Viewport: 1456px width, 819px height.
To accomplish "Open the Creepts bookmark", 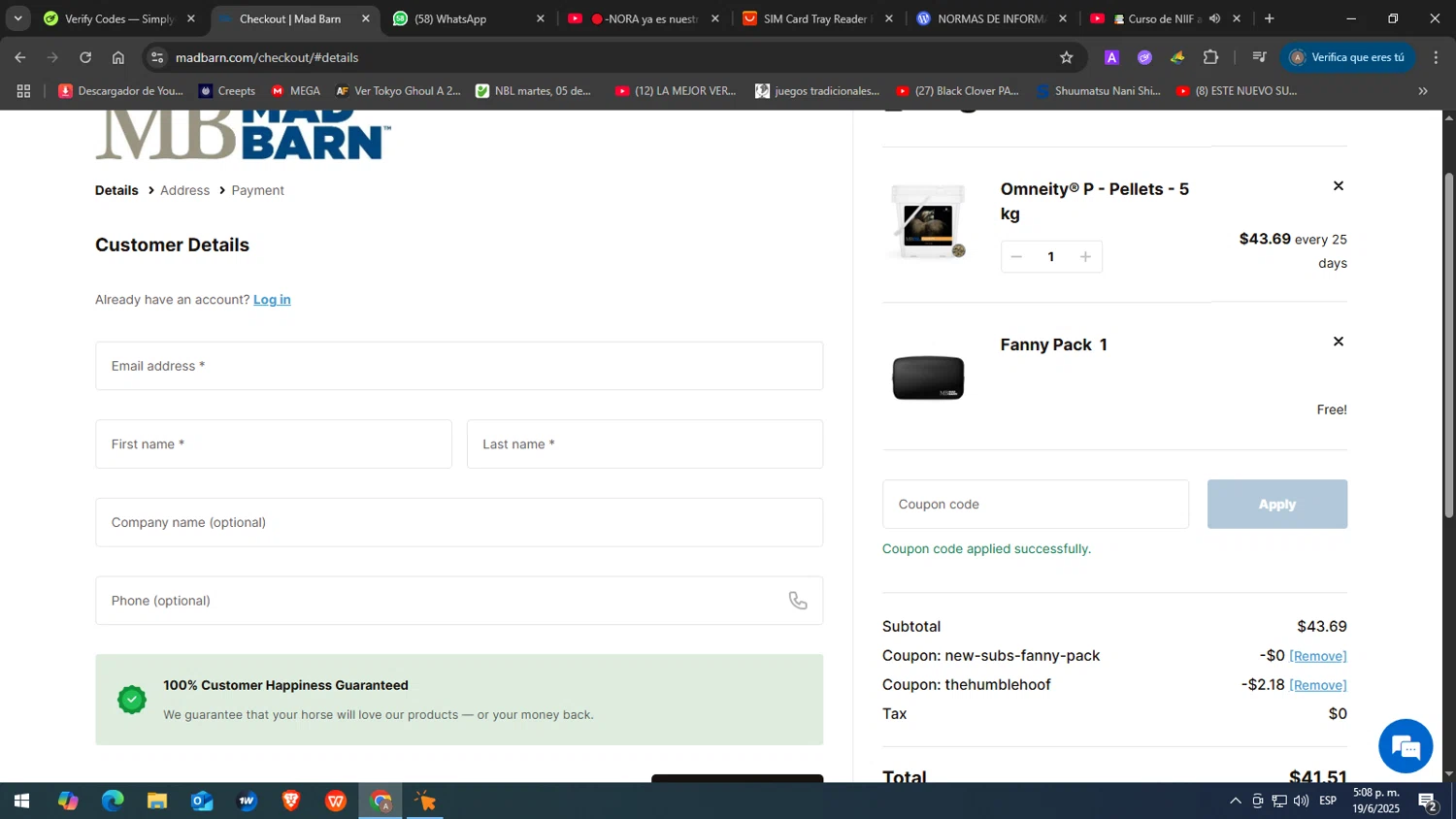I will pyautogui.click(x=226, y=90).
